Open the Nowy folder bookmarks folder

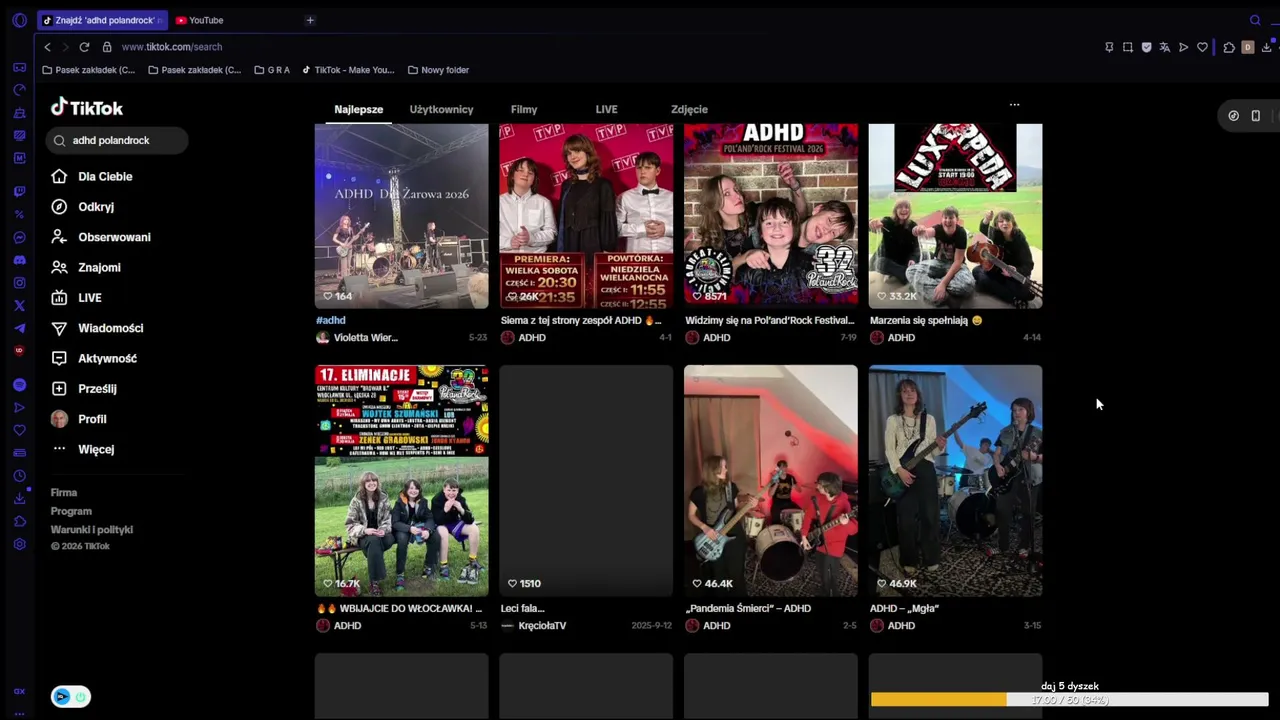tap(439, 70)
